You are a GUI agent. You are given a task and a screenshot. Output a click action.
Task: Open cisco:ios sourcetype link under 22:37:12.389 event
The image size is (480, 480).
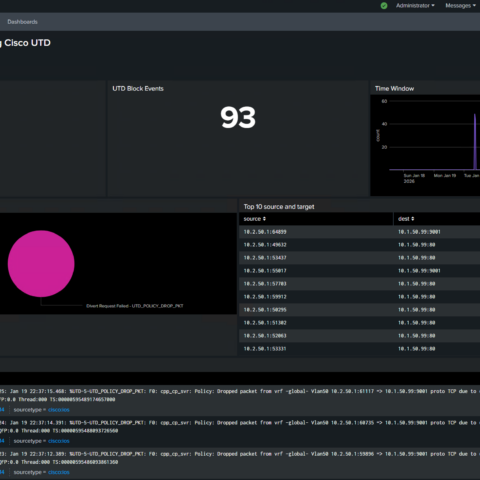pos(59,472)
